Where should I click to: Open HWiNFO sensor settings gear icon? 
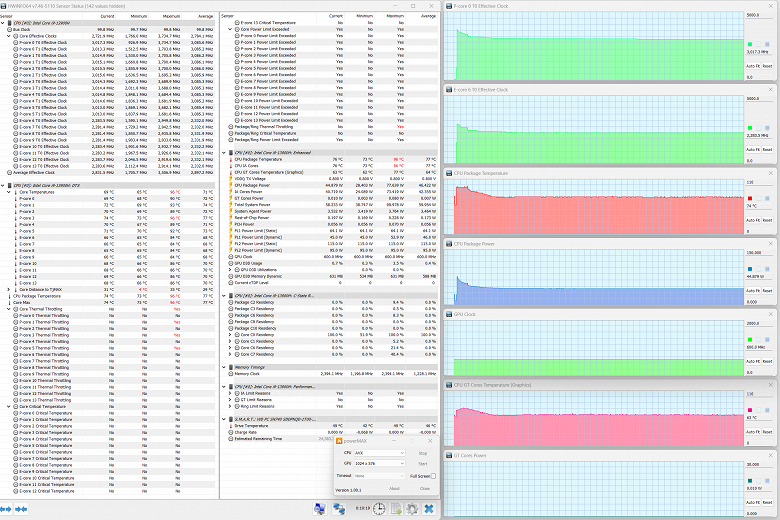click(412, 509)
